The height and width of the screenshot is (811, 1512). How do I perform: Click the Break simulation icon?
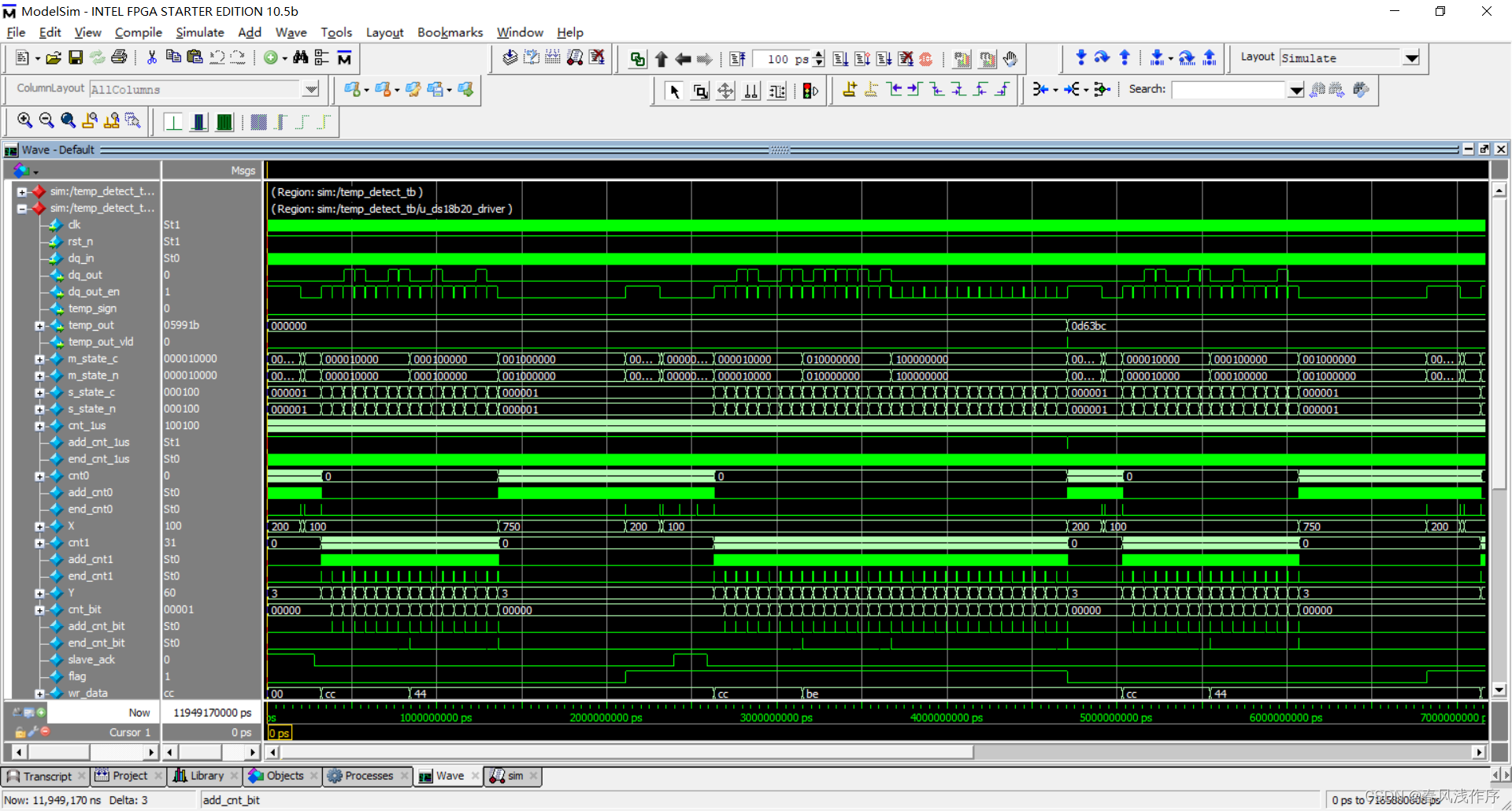click(906, 59)
